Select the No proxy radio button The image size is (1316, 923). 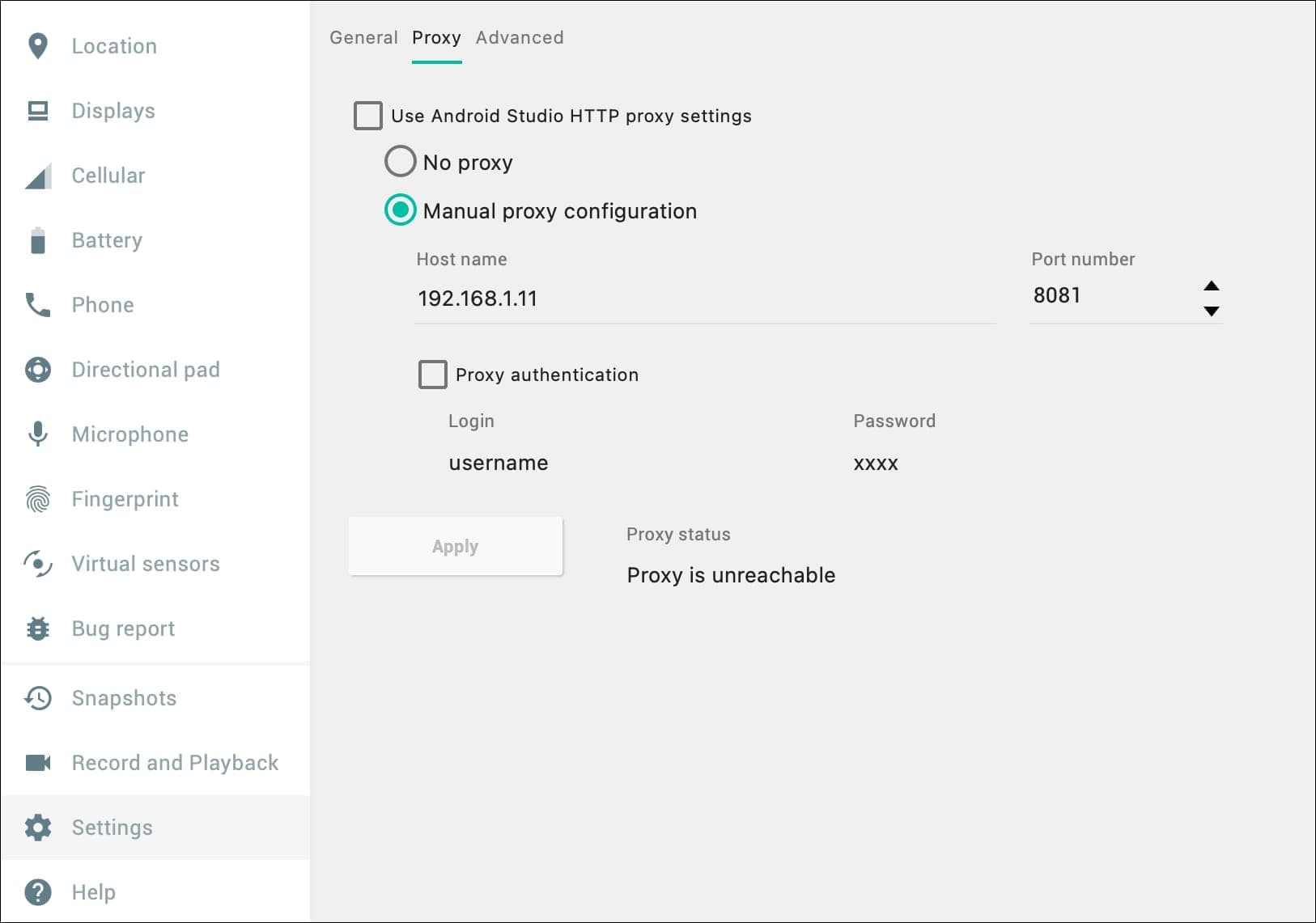click(x=400, y=162)
